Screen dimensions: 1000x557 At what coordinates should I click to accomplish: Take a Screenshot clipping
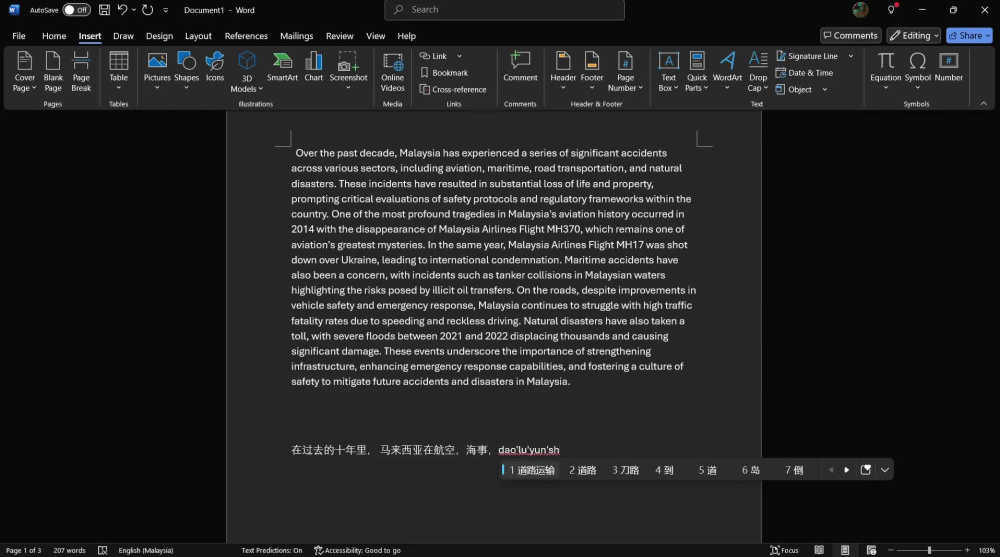348,71
